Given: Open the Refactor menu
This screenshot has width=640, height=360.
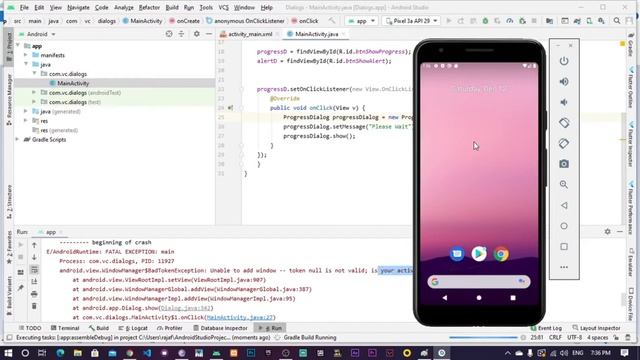Looking at the screenshot, I should point(149,7).
